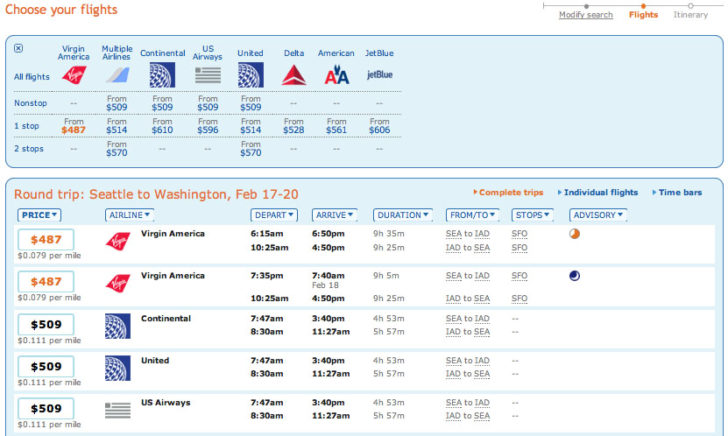Open the Arrive sort dropdown
Screen dimensions: 728x436
point(334,215)
